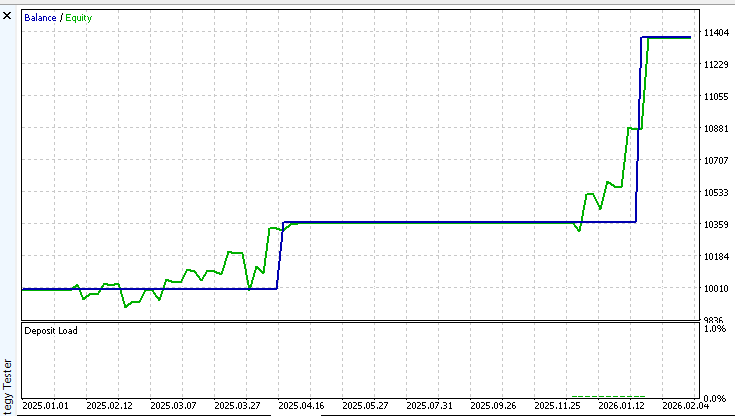Click the 10881 axis value

click(716, 129)
